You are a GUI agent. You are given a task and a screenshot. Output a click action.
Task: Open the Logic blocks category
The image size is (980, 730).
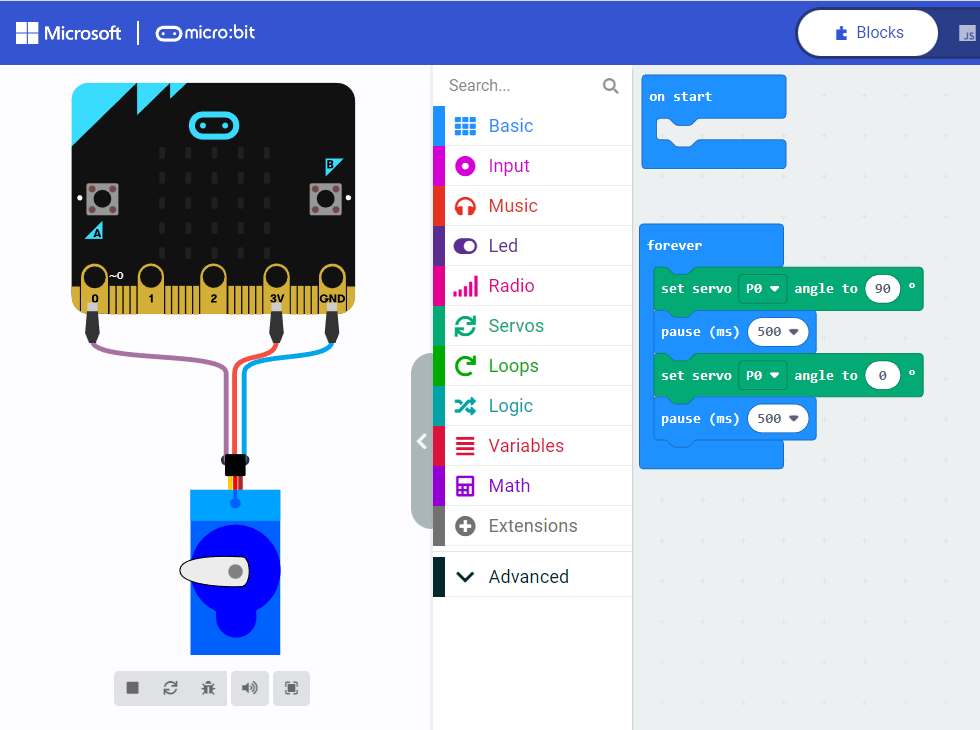click(532, 406)
